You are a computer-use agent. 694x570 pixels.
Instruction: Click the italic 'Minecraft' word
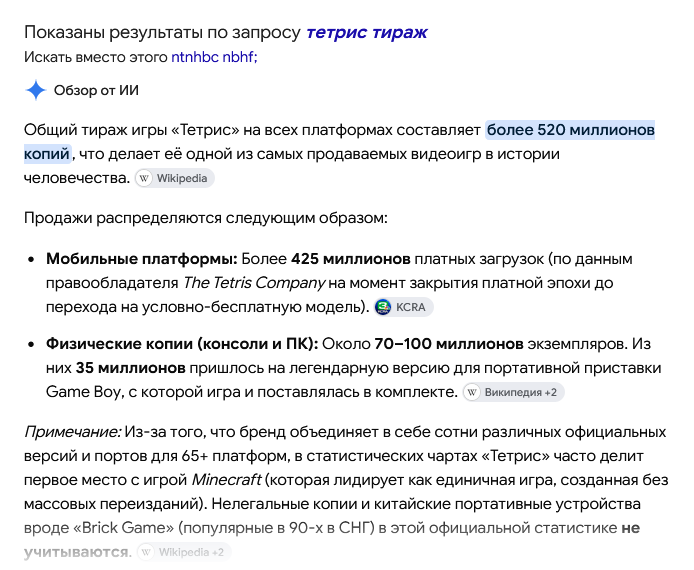point(226,480)
